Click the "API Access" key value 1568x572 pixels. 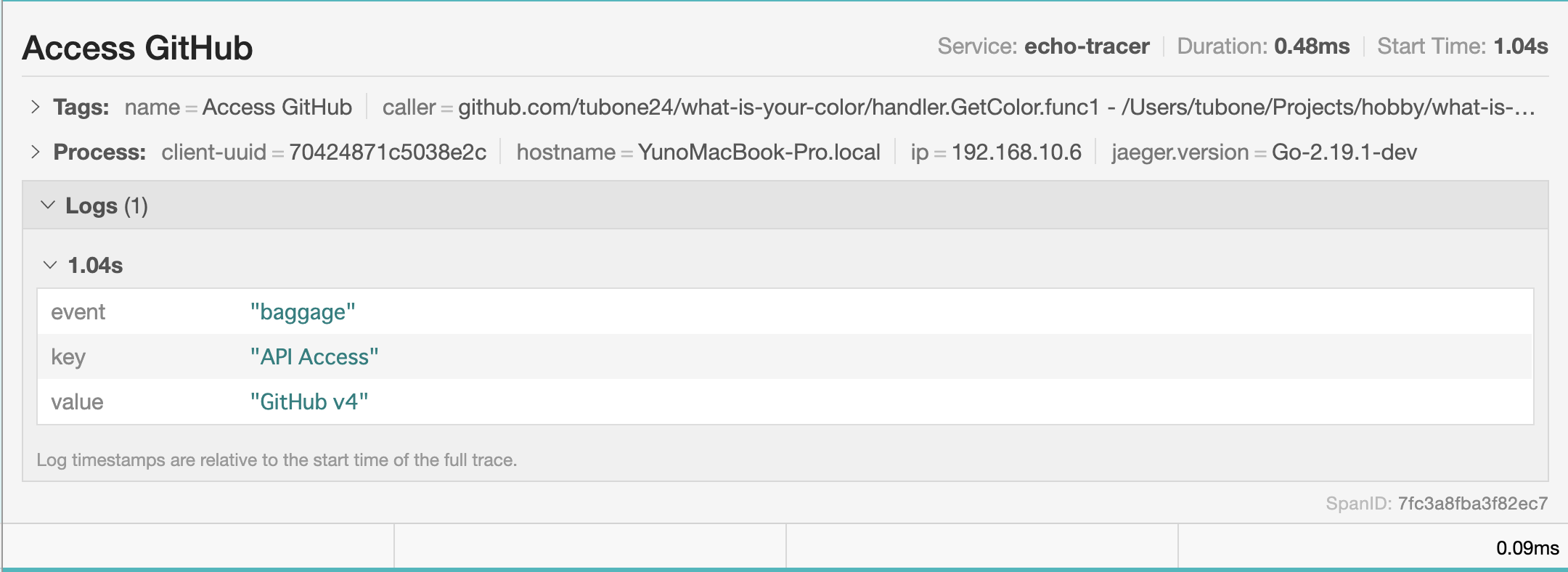click(x=314, y=356)
